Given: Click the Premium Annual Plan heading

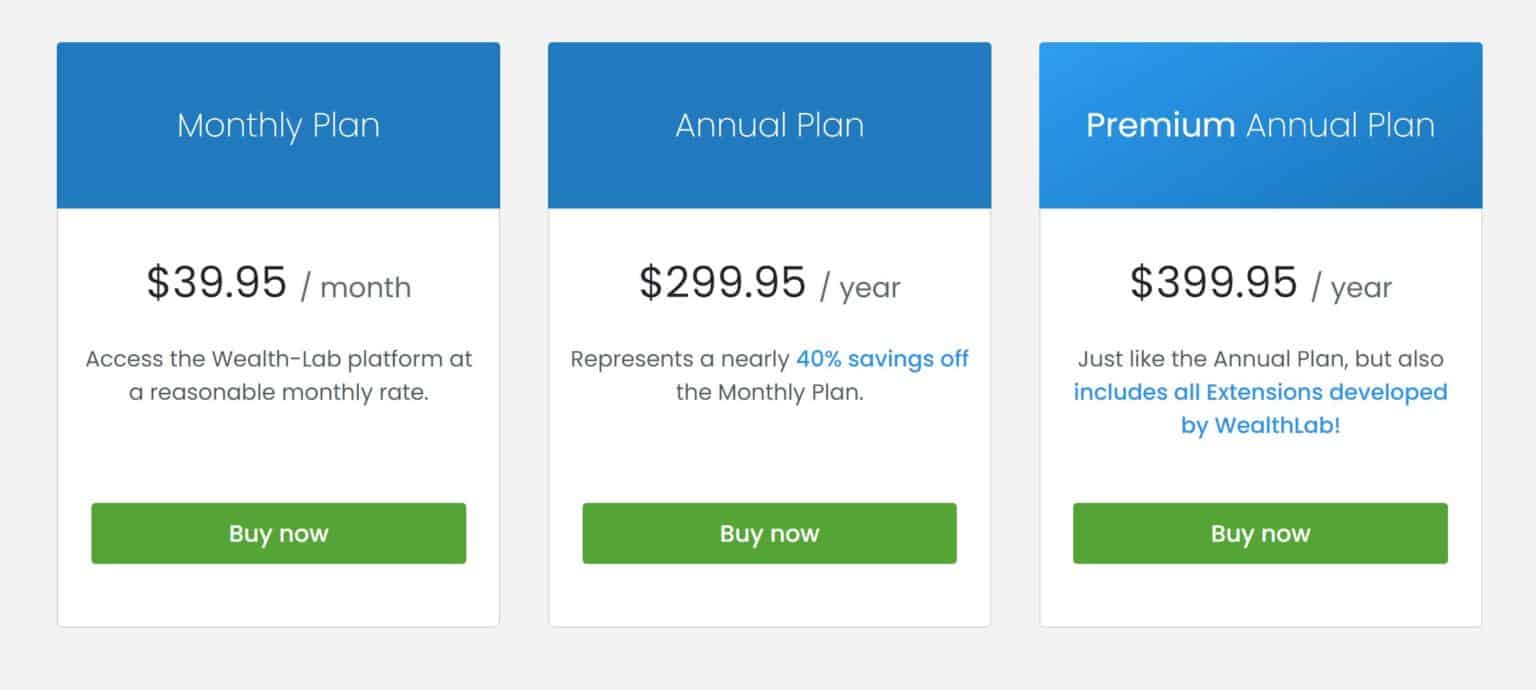Looking at the screenshot, I should click(x=1260, y=126).
